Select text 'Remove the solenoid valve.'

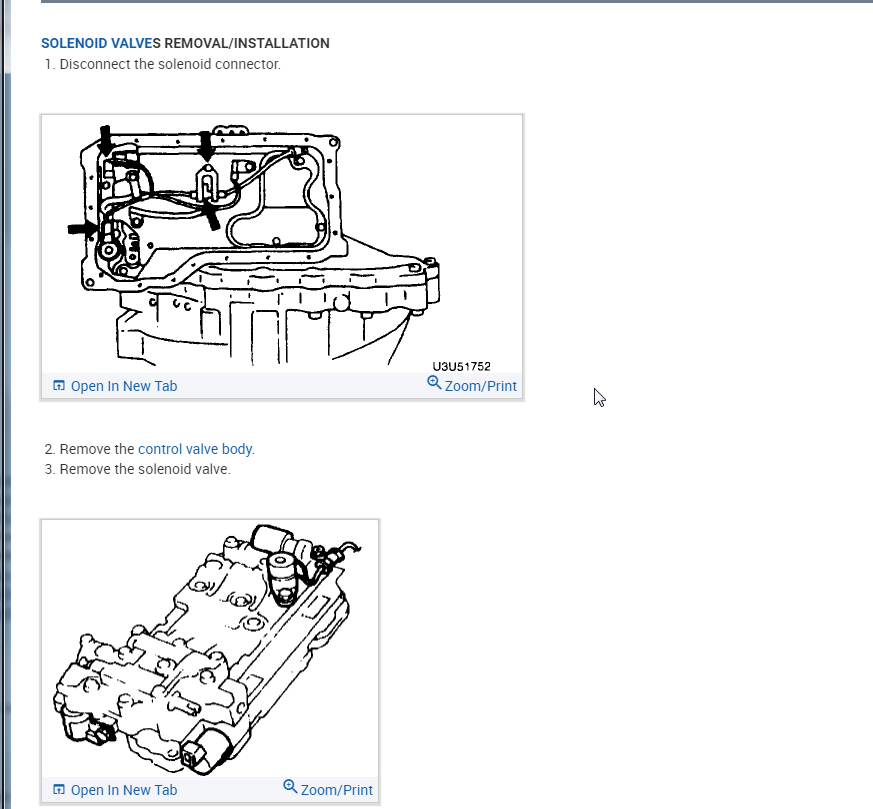[145, 469]
